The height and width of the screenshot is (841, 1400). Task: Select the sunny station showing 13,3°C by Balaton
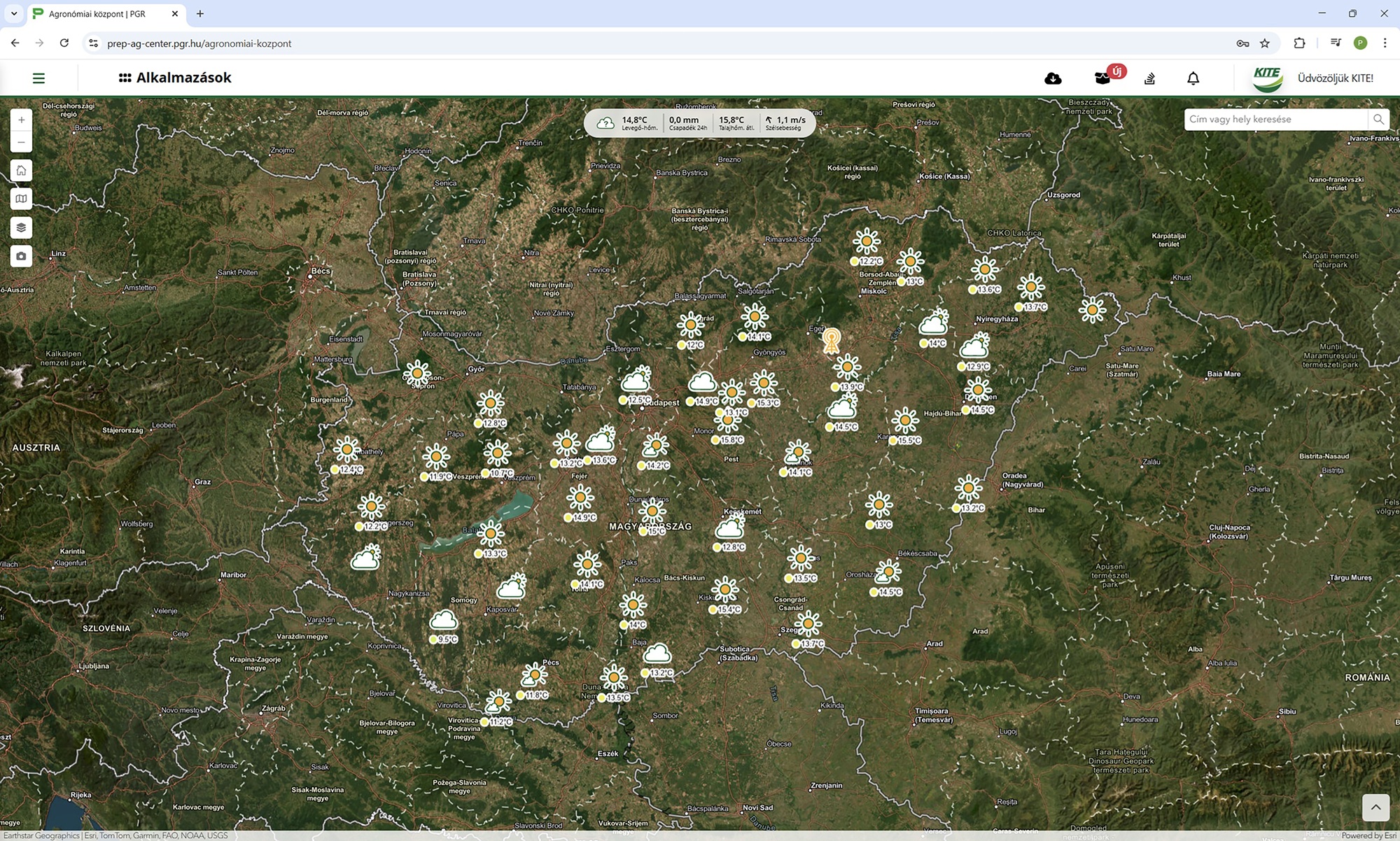pos(491,533)
